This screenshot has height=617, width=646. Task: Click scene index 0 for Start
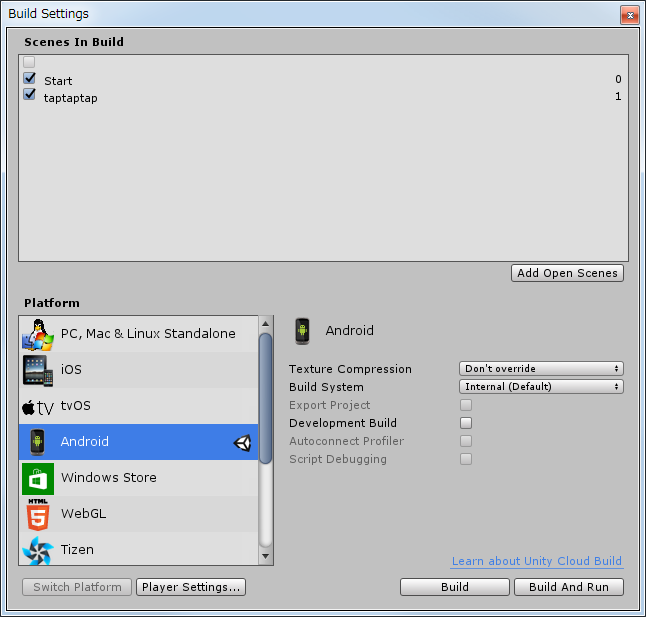[x=618, y=79]
